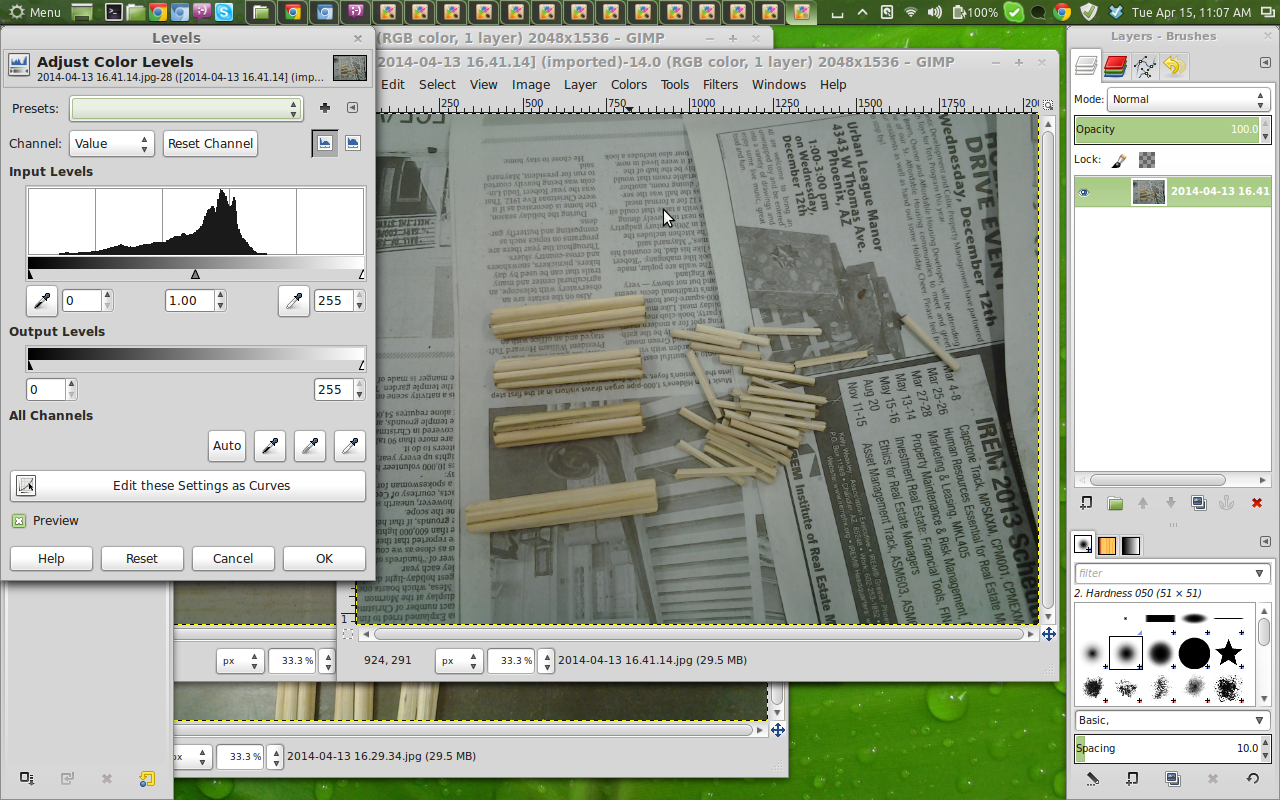Switch histogram to logarithmic scale

coord(352,143)
